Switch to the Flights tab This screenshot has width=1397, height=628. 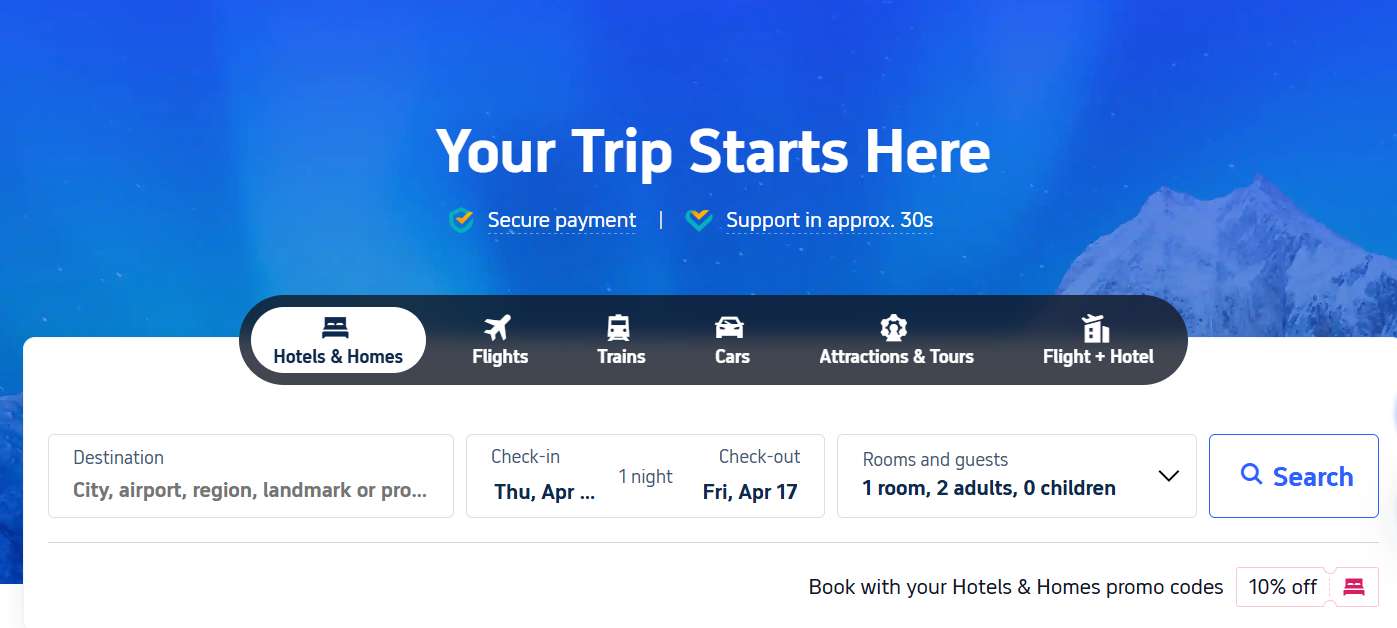(x=500, y=340)
